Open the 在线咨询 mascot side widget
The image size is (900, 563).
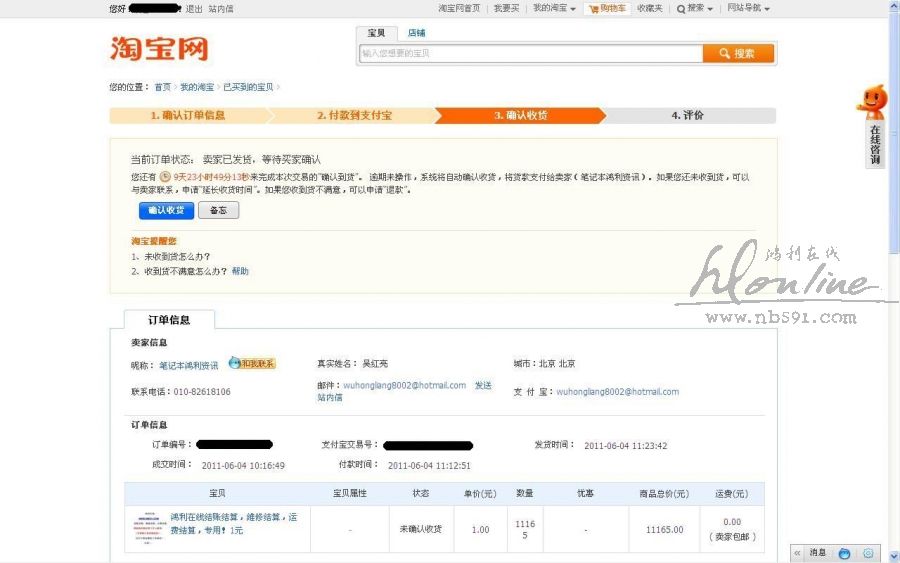[x=873, y=126]
